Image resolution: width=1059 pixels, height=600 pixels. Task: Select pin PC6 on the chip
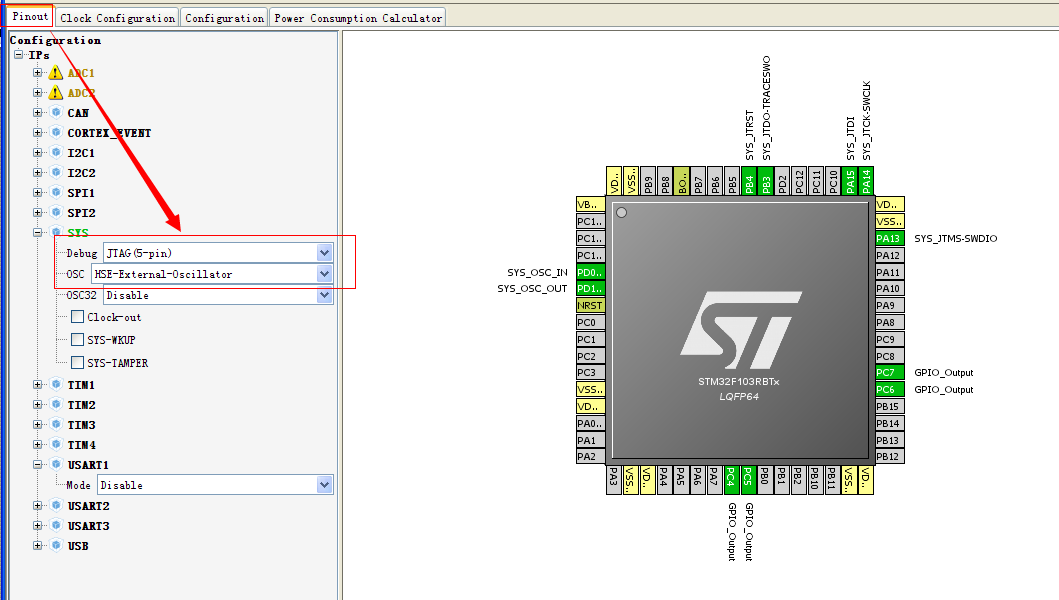(x=889, y=390)
